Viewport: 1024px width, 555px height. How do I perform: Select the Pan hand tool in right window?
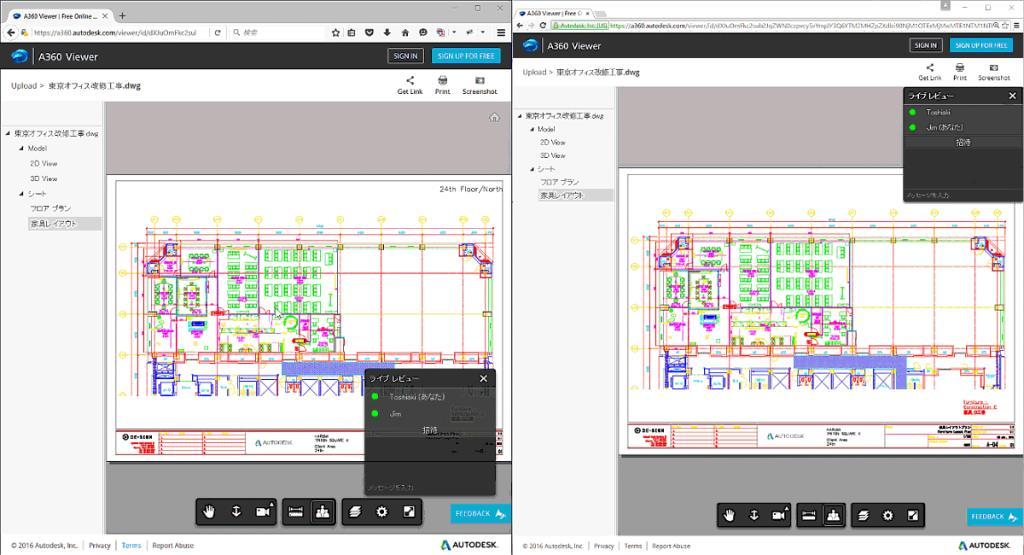pyautogui.click(x=729, y=515)
